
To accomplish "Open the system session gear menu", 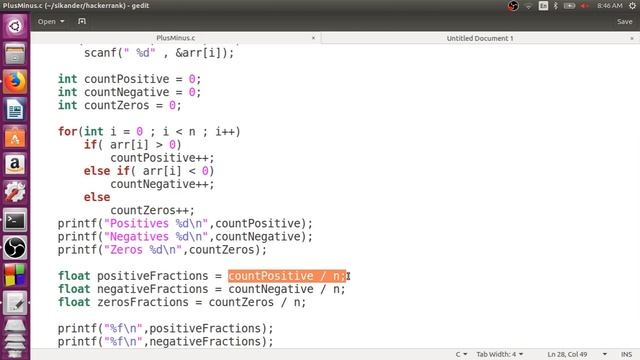I will 632,6.
